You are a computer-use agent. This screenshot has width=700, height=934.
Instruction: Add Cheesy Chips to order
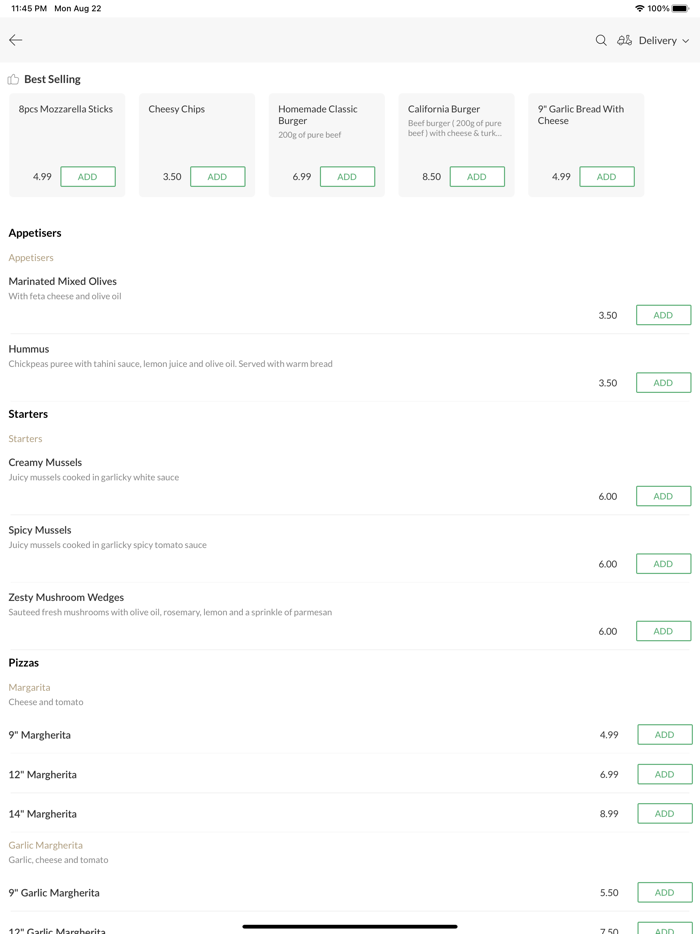[217, 177]
